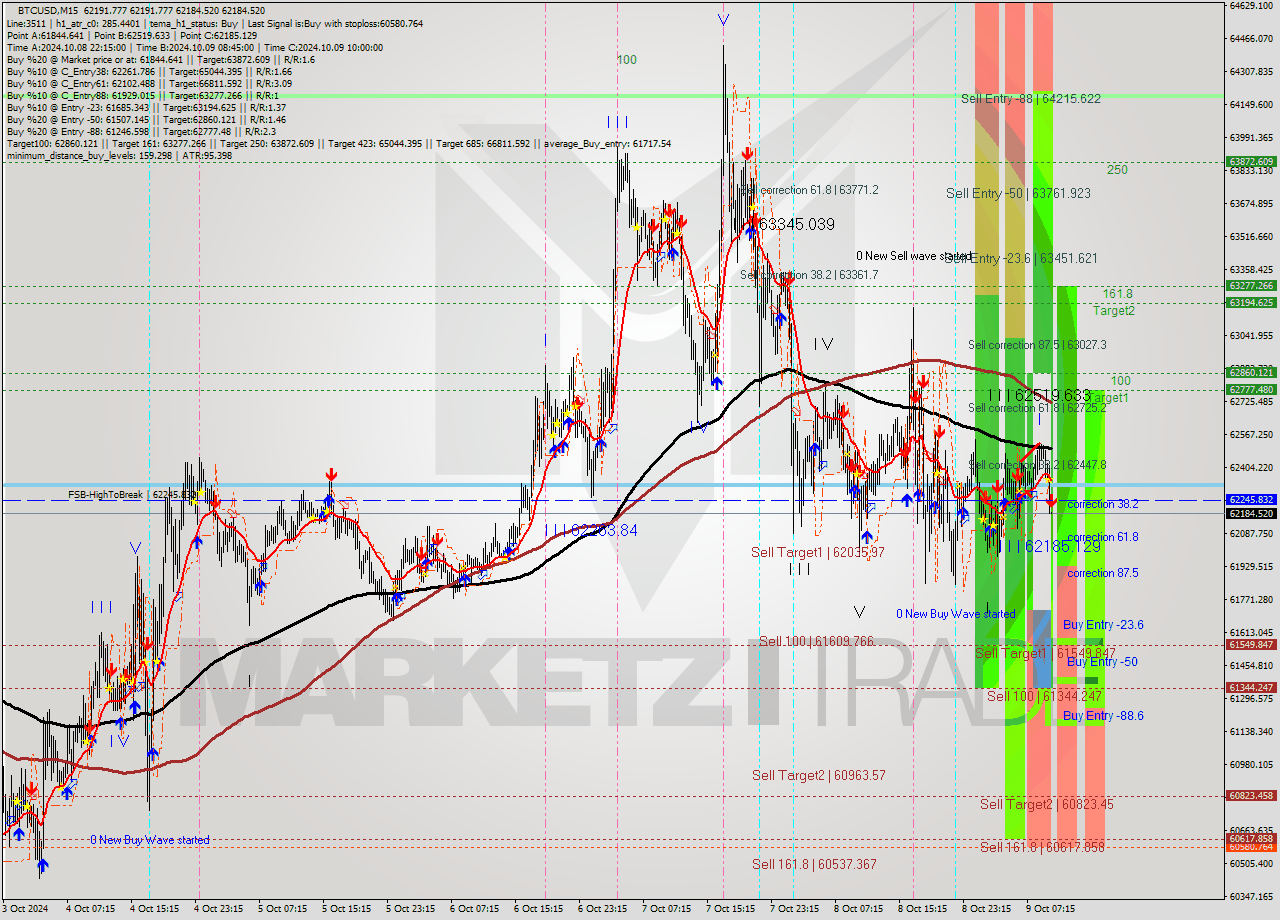Image resolution: width=1280 pixels, height=920 pixels.
Task: Click the red 61549.847 price axis tag
Action: 1251,644
